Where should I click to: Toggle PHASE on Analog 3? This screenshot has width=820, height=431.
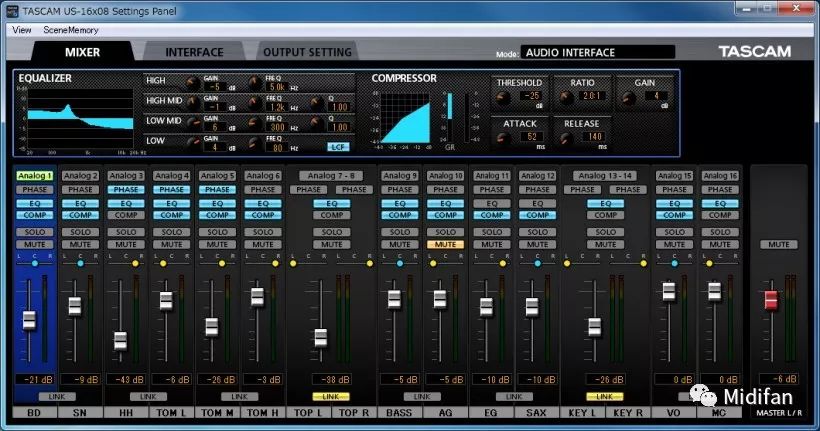pyautogui.click(x=126, y=189)
